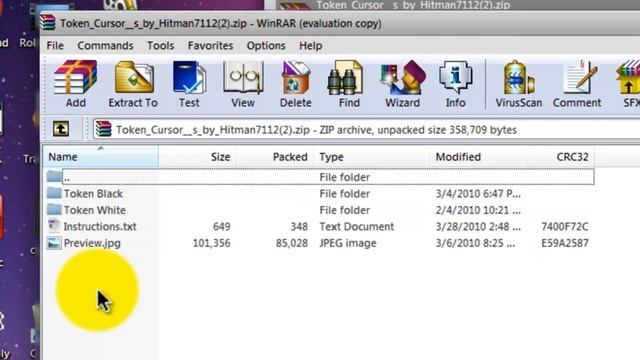The width and height of the screenshot is (640, 360).
Task: Click the size value 649
Action: click(222, 227)
